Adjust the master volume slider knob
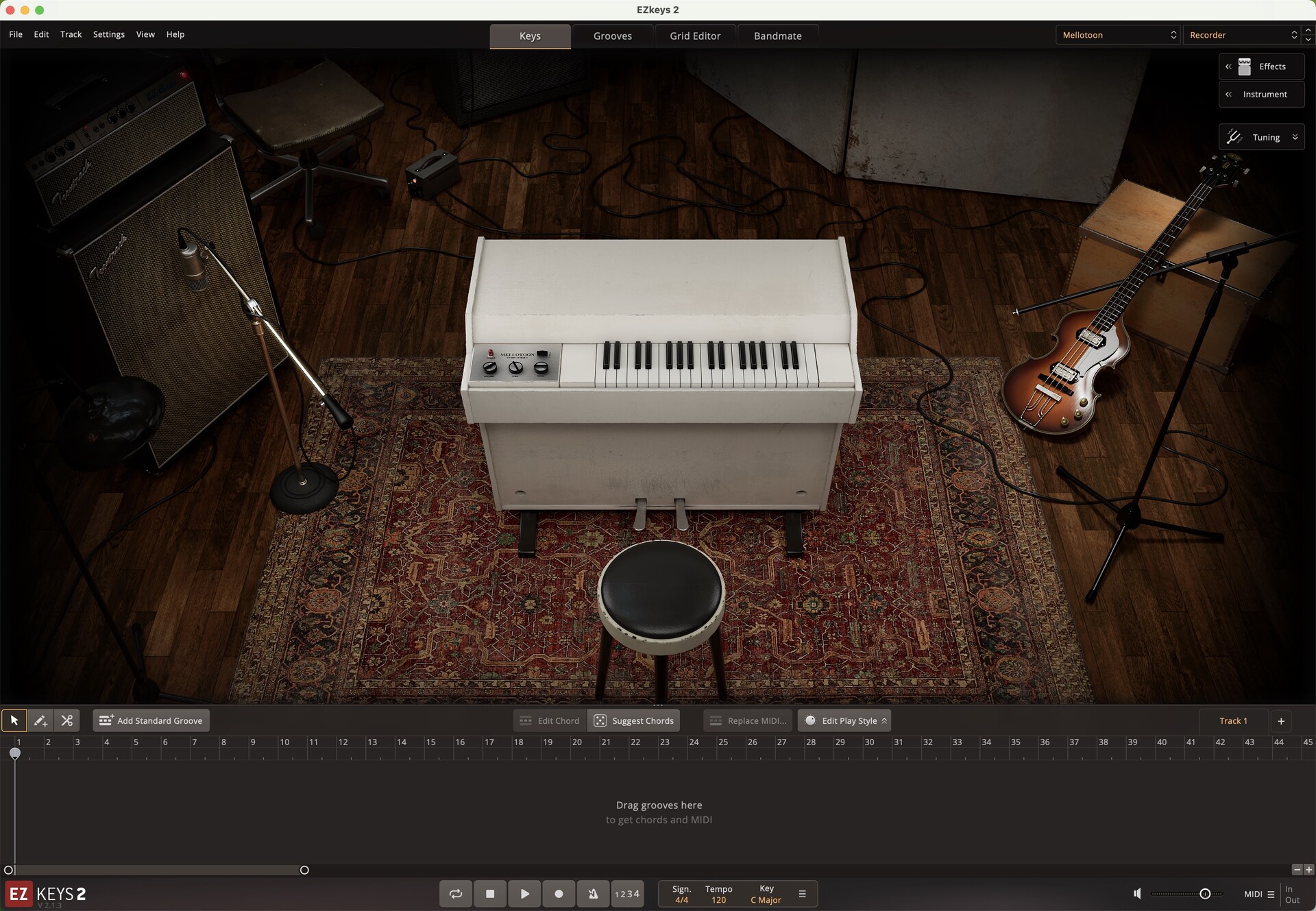 [1204, 894]
